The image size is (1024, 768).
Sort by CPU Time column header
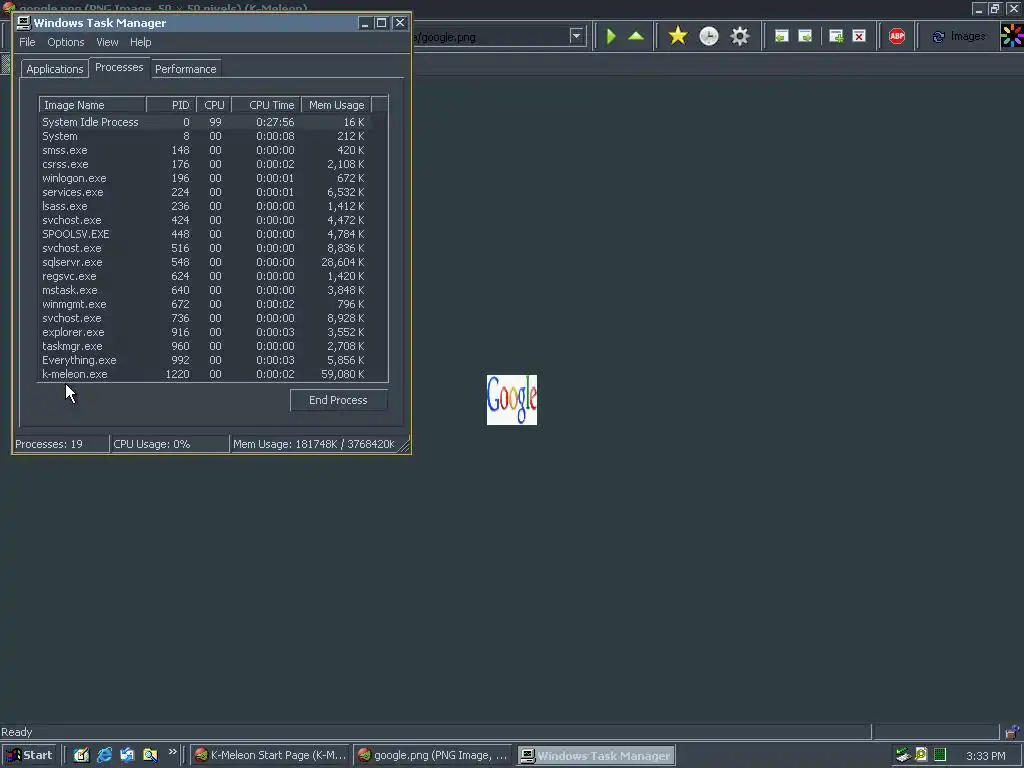(266, 105)
